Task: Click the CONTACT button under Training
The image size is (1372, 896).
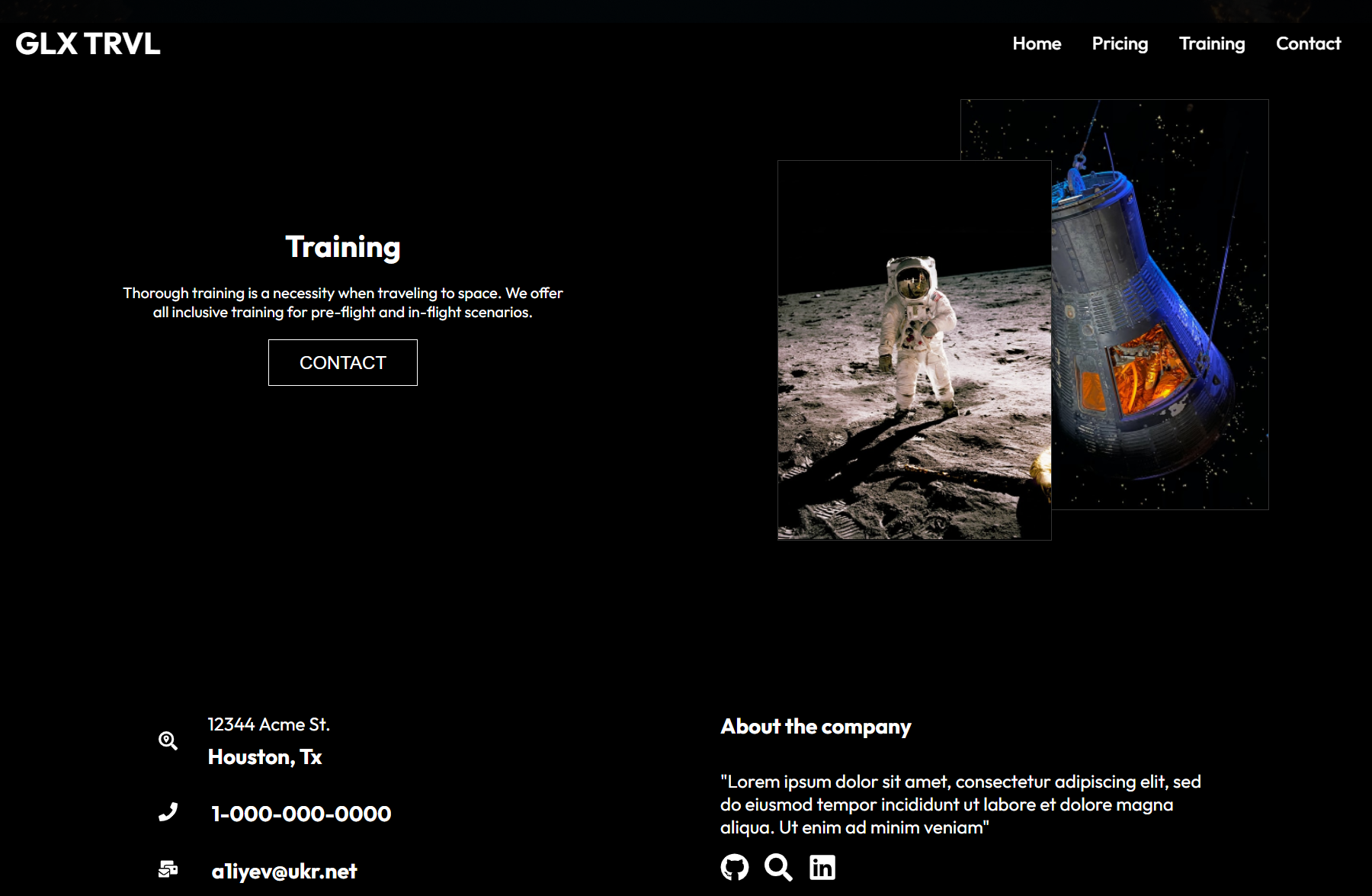Action: tap(343, 362)
